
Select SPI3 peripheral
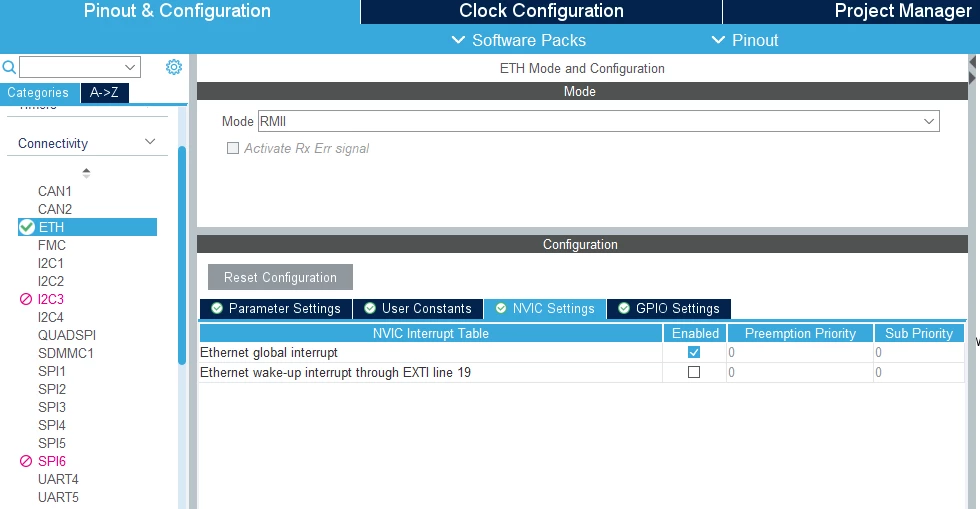(x=52, y=408)
